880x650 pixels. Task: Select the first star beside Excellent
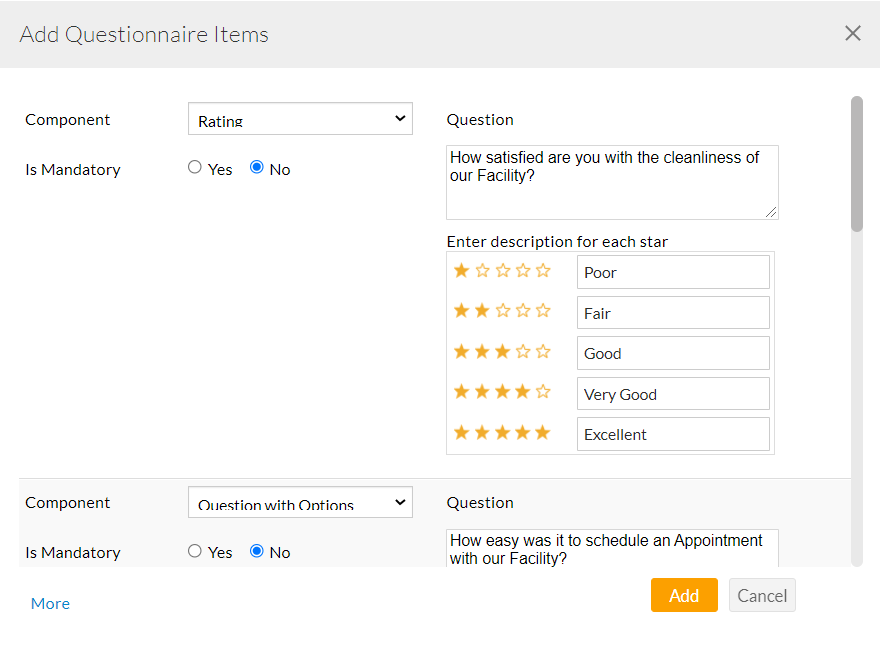click(462, 433)
